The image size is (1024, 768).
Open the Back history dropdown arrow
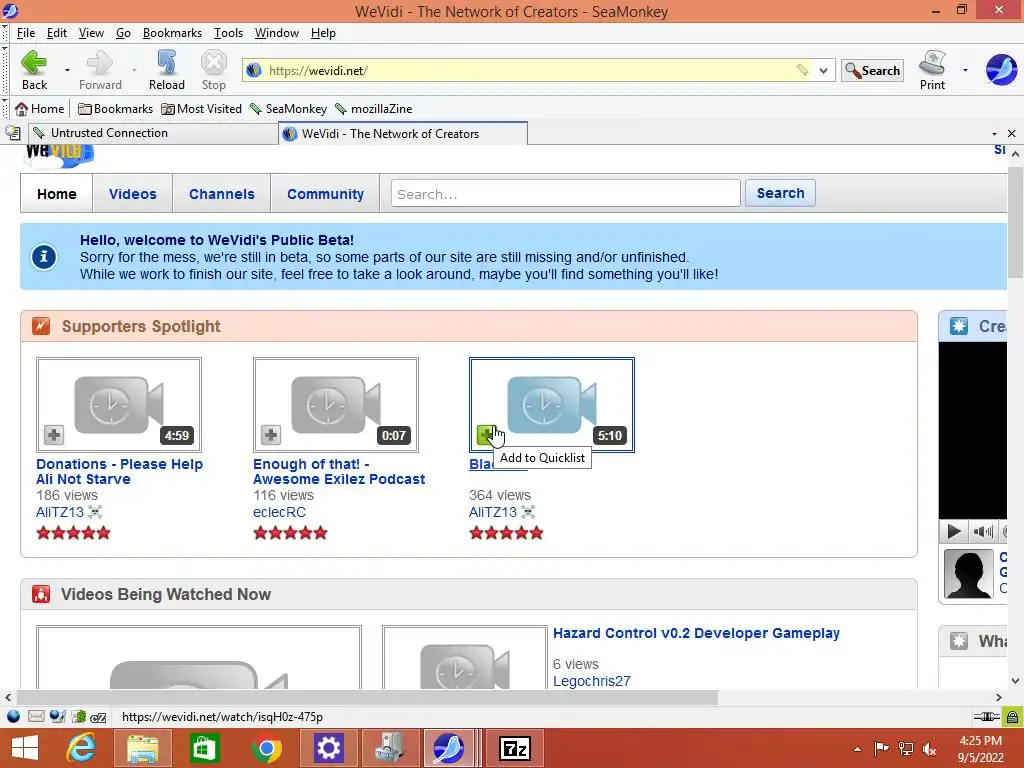coord(67,70)
